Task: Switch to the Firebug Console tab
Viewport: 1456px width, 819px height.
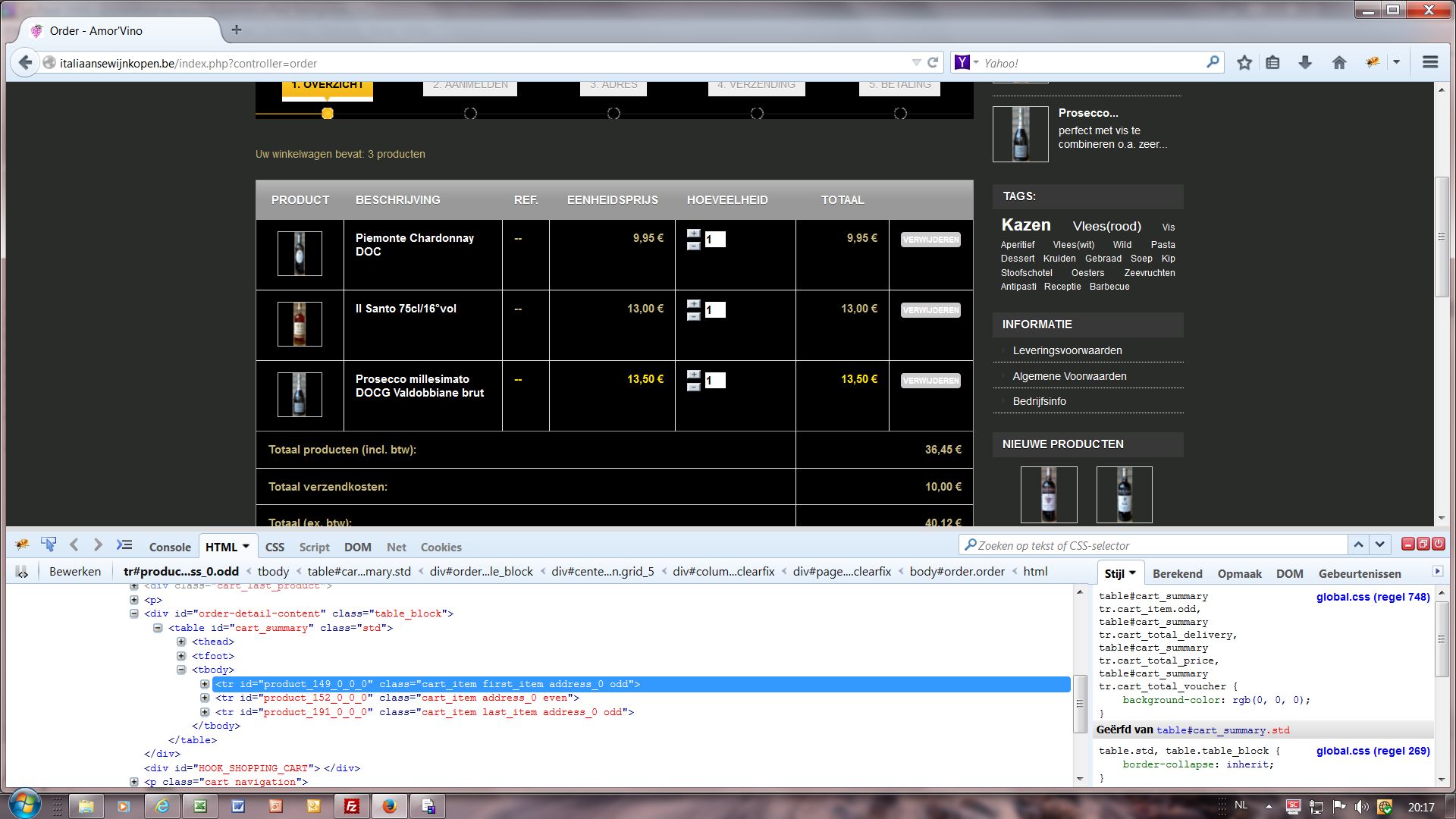Action: [x=170, y=547]
